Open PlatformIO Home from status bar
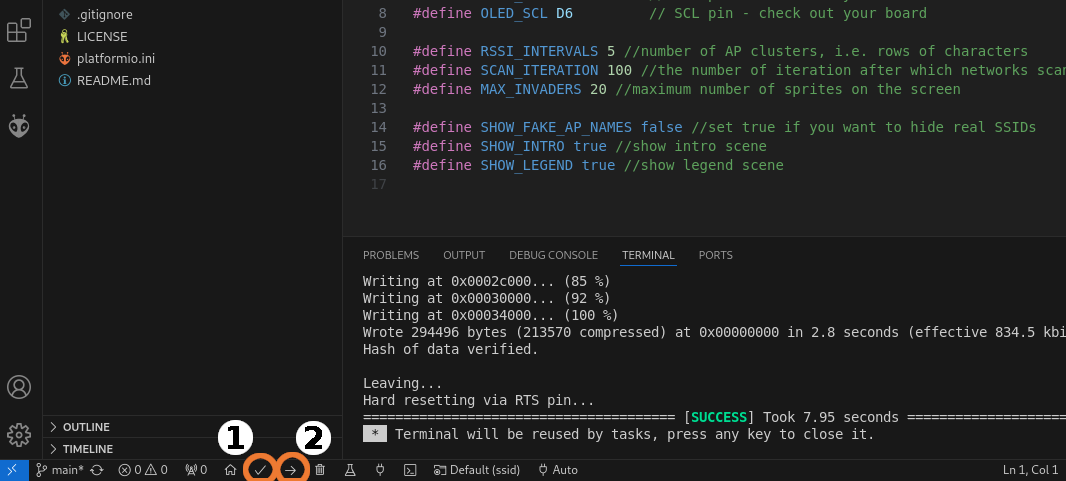The image size is (1066, 481). (x=230, y=469)
